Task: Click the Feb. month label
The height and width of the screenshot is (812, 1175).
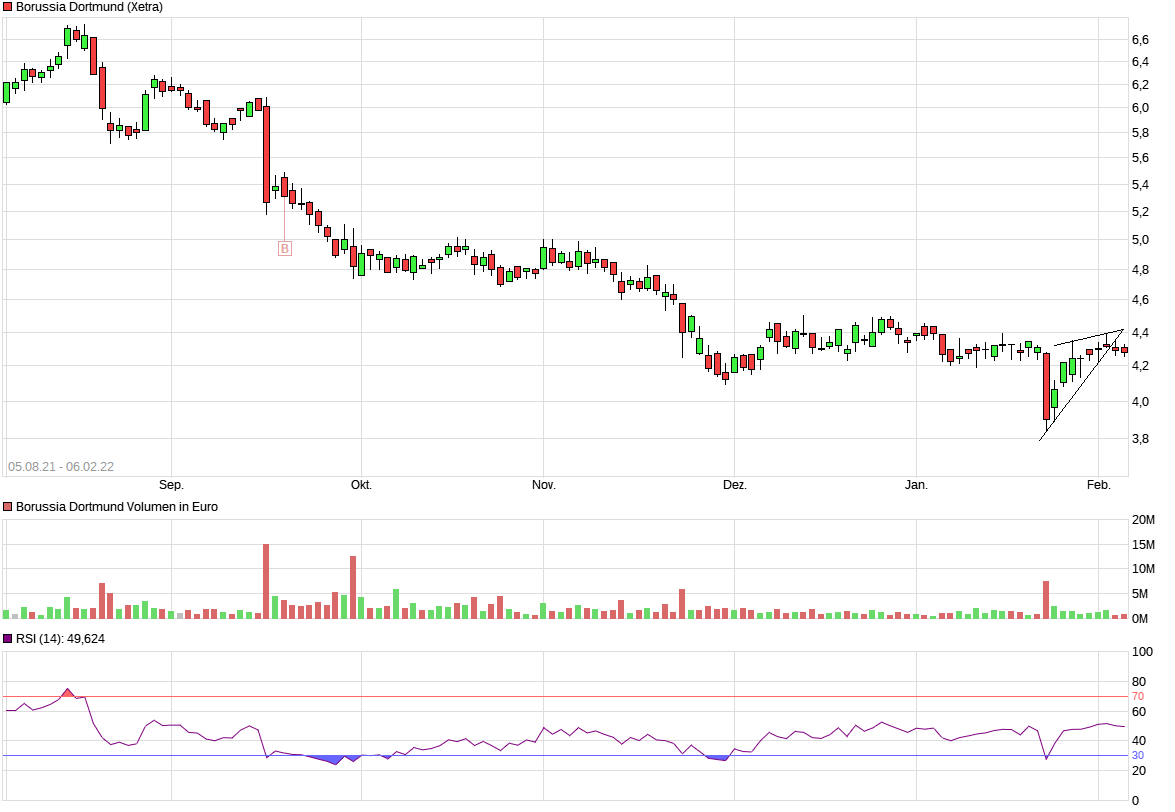Action: point(1099,485)
